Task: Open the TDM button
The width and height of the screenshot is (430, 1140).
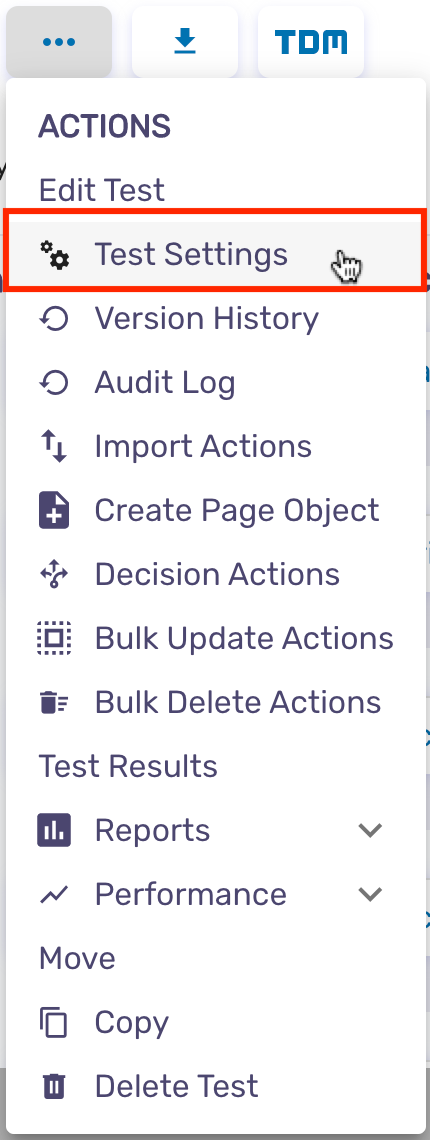Action: 311,41
